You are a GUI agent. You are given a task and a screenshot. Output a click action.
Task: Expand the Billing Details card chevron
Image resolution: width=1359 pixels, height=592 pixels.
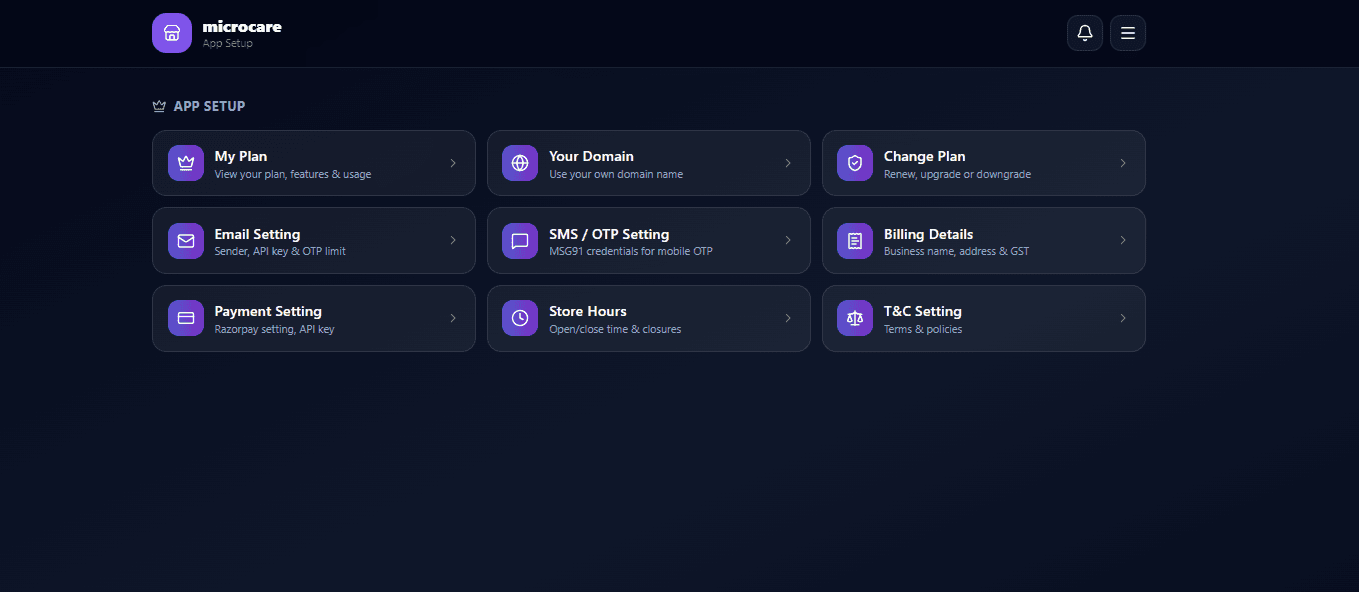pyautogui.click(x=1123, y=240)
